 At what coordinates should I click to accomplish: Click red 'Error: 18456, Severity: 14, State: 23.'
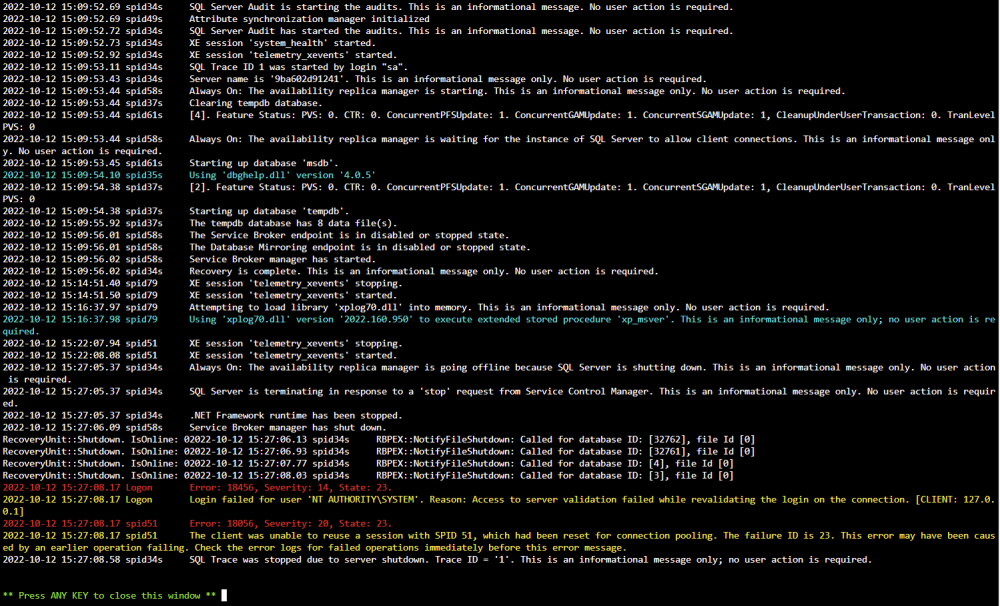[290, 488]
